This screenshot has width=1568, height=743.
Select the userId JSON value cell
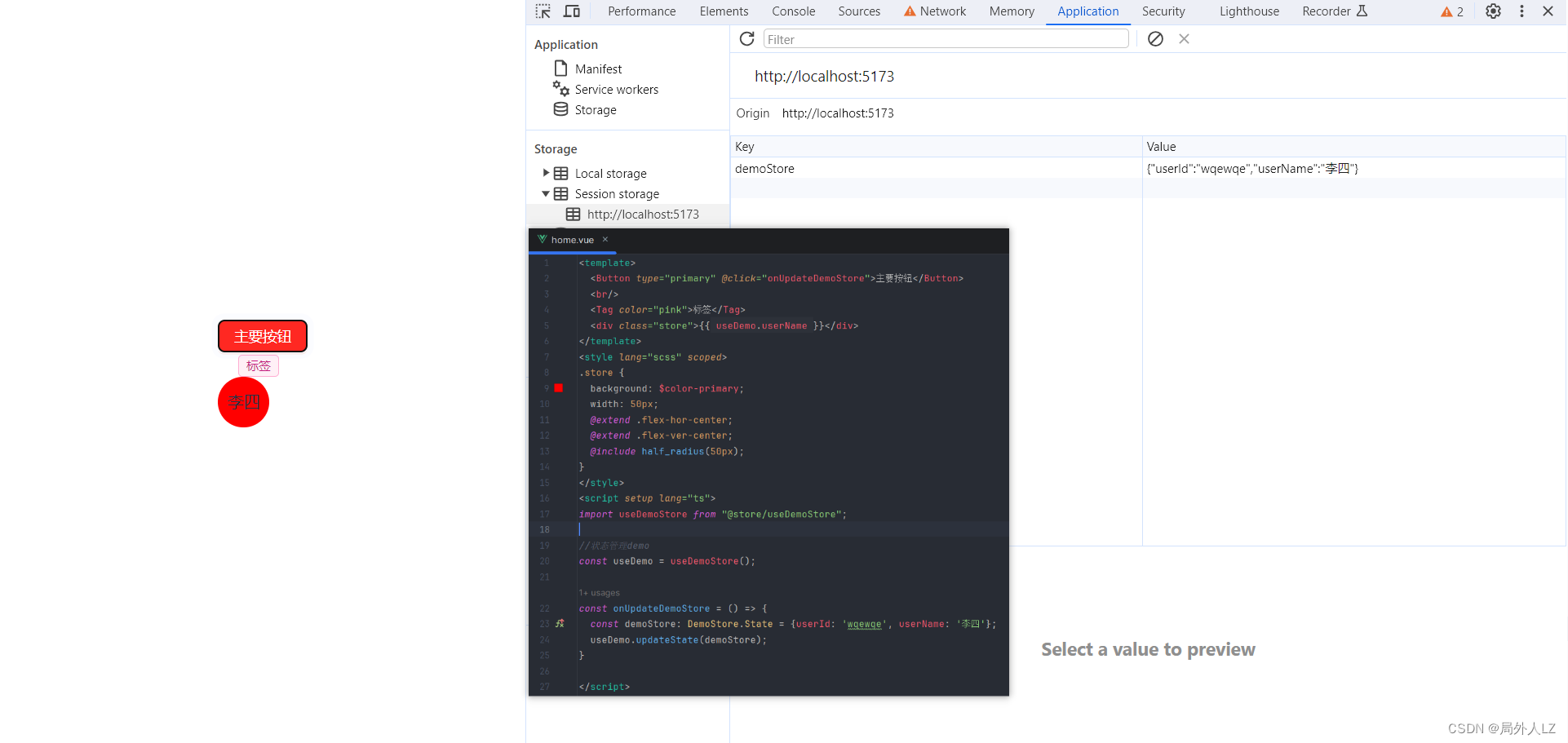coord(1353,169)
